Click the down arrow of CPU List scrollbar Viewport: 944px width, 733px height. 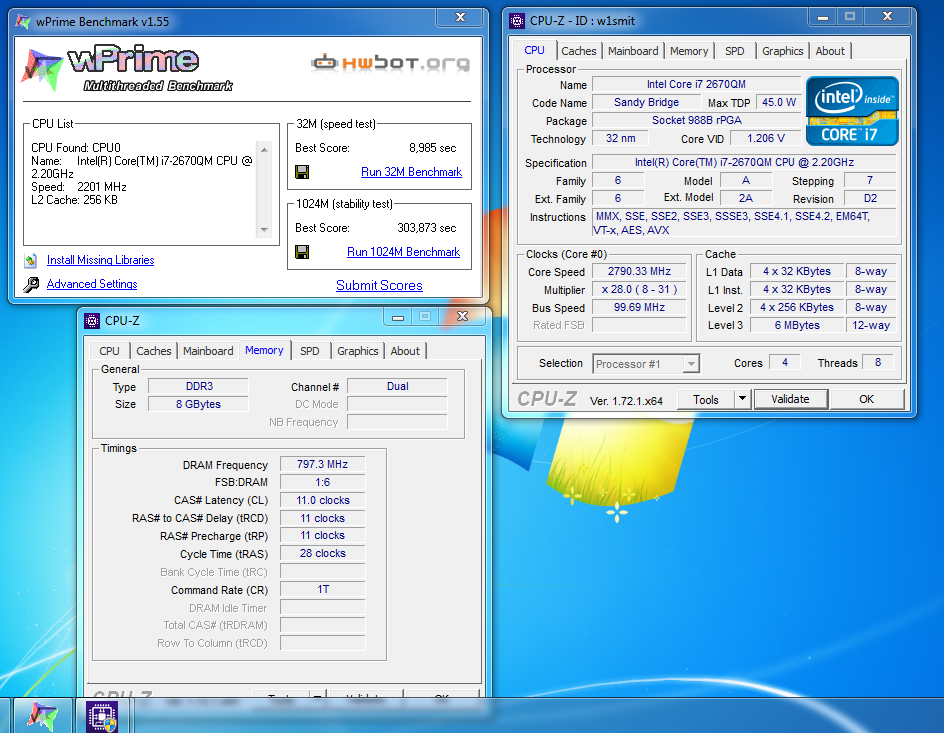[x=264, y=230]
